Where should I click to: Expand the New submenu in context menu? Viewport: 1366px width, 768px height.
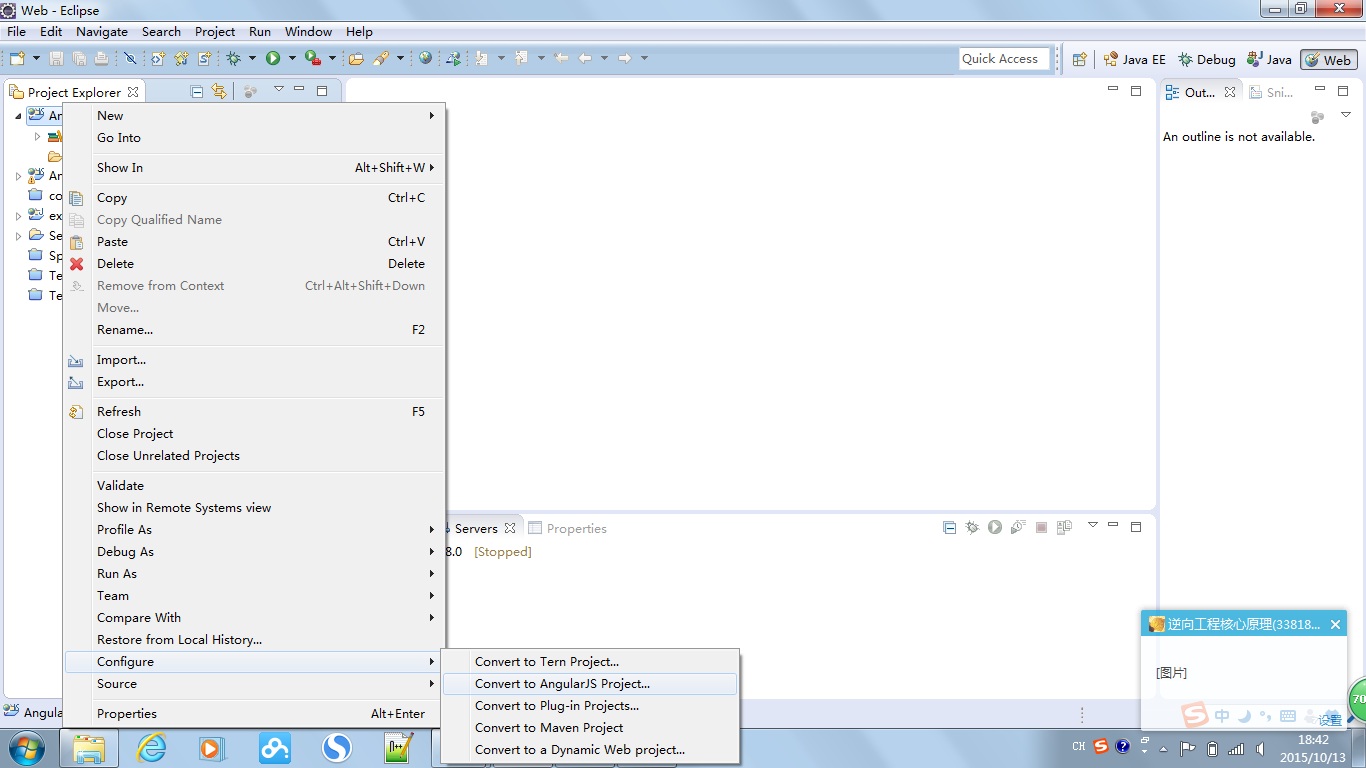pyautogui.click(x=254, y=116)
